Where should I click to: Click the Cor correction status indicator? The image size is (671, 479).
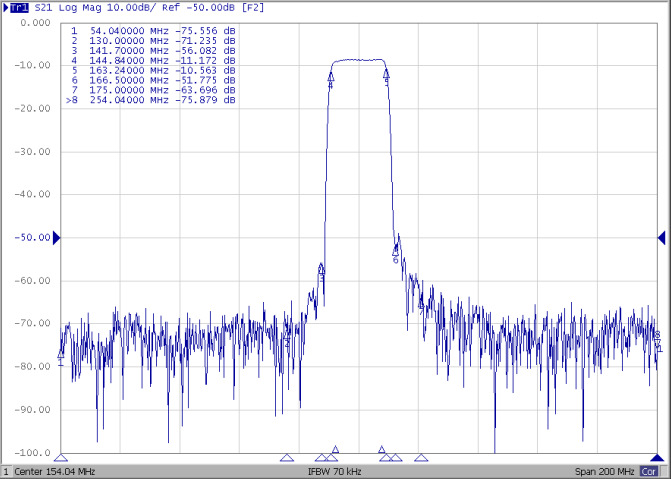[649, 471]
